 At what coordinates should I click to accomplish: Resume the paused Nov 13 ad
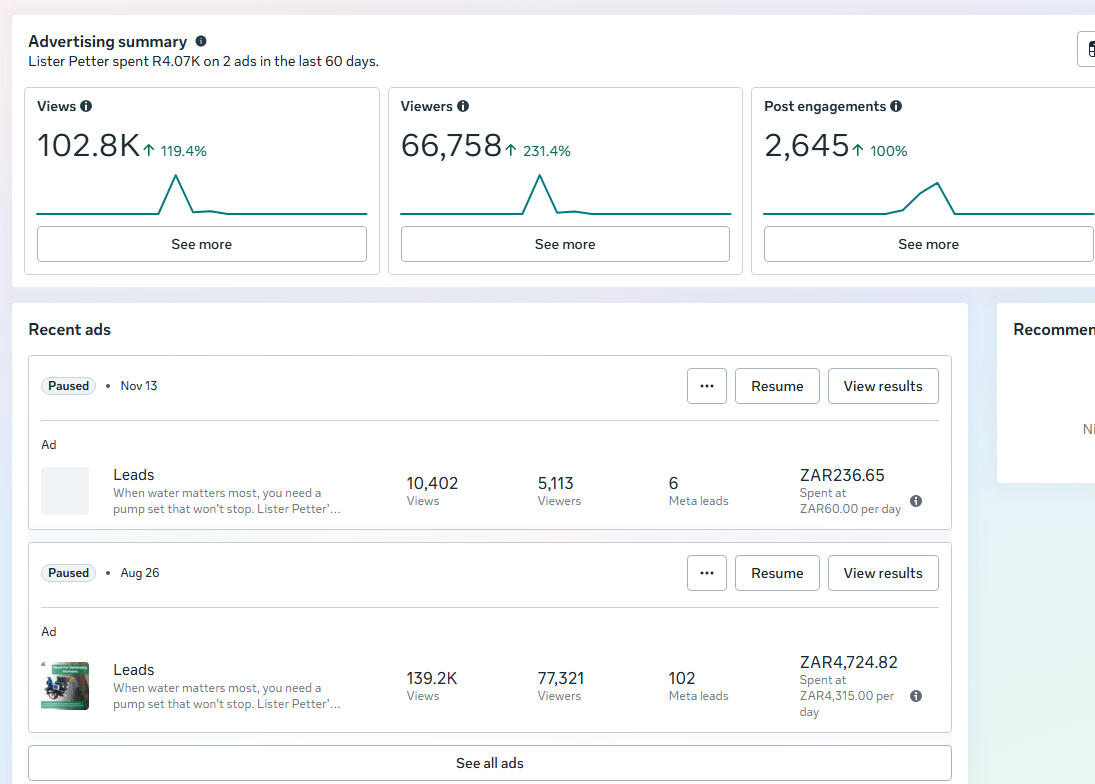[x=777, y=386]
